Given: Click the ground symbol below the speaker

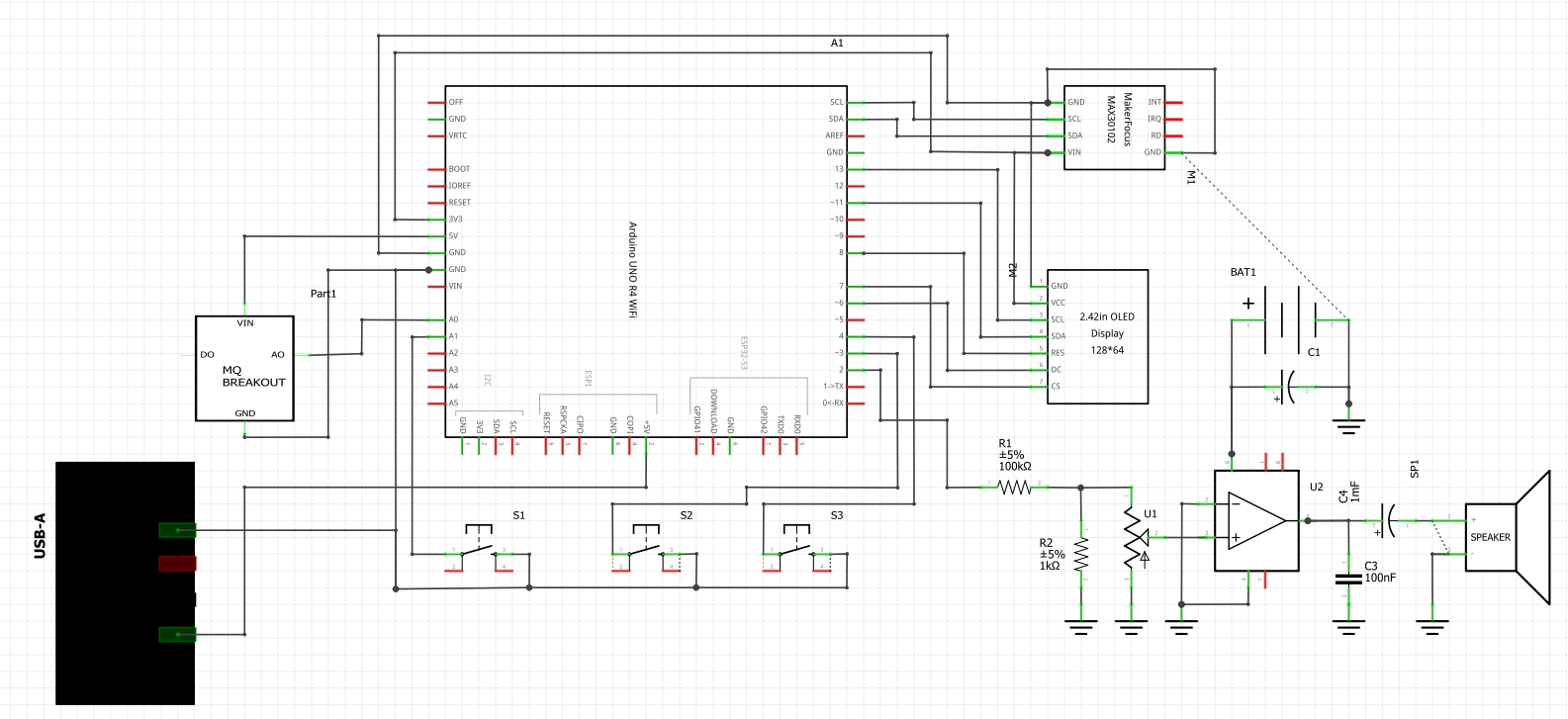Looking at the screenshot, I should pyautogui.click(x=1432, y=626).
